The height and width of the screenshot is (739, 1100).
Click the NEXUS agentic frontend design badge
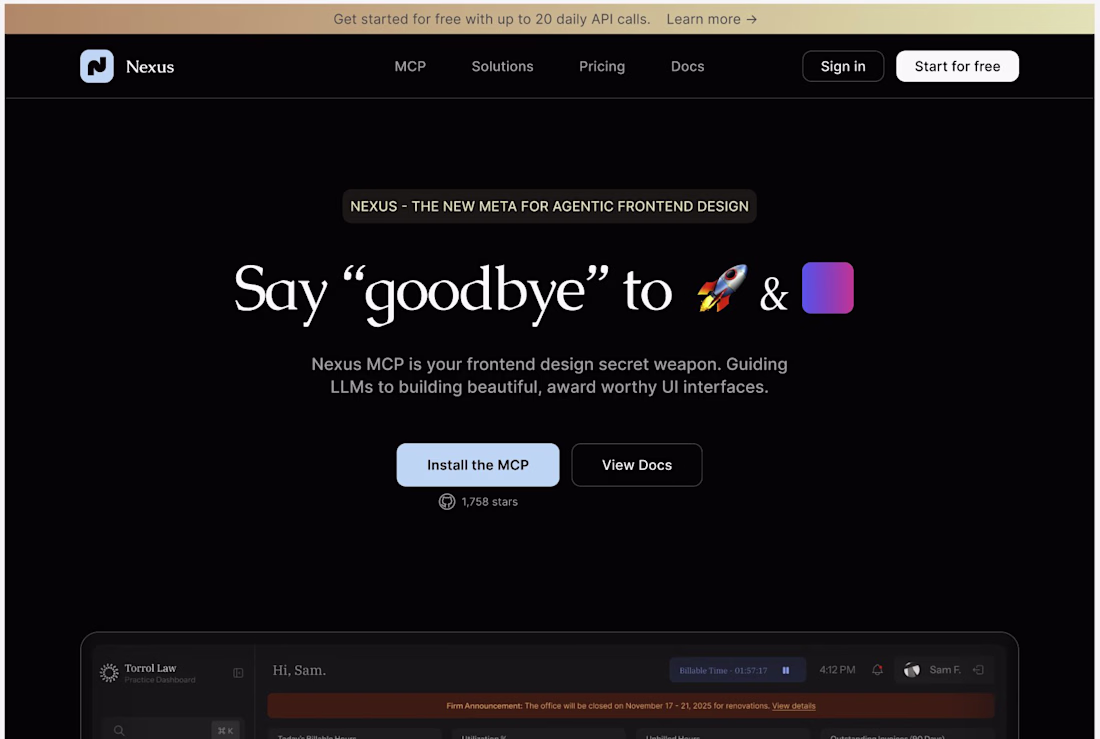click(549, 206)
